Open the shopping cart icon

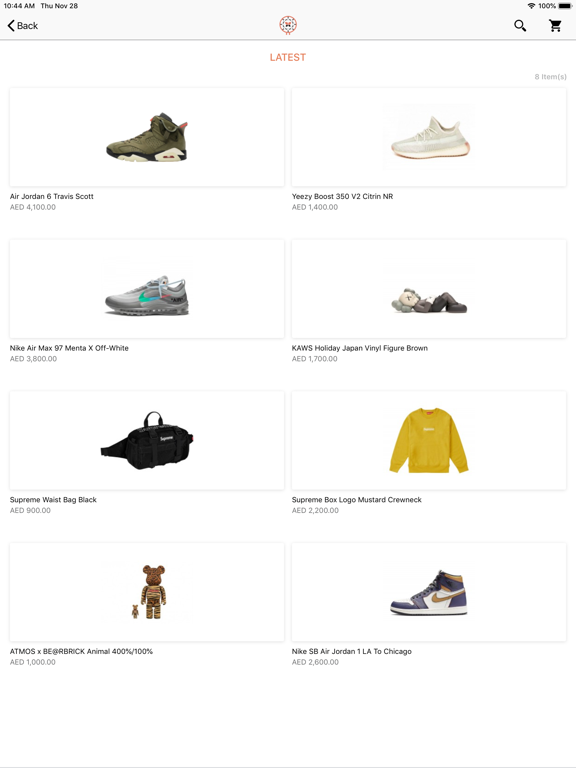pyautogui.click(x=555, y=25)
